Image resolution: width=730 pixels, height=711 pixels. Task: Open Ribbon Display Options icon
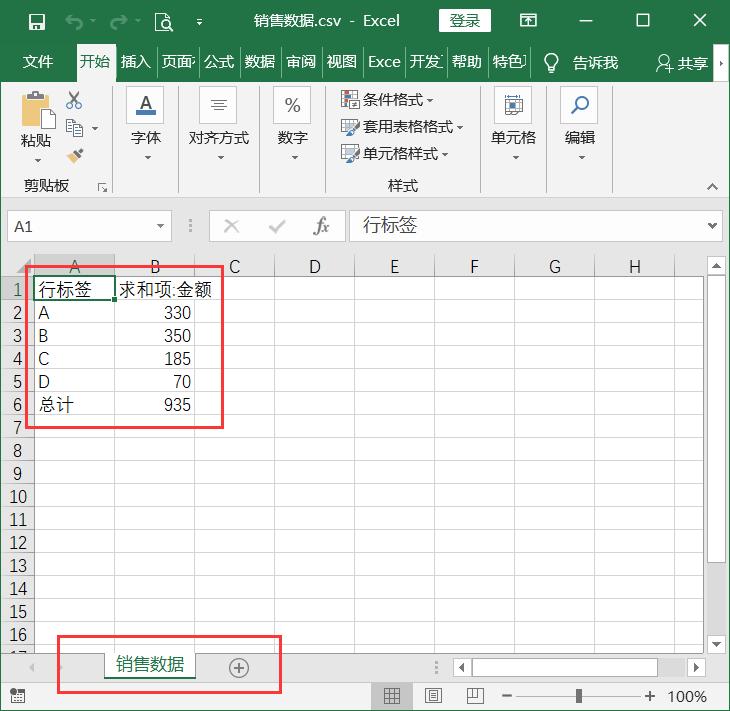(x=528, y=20)
